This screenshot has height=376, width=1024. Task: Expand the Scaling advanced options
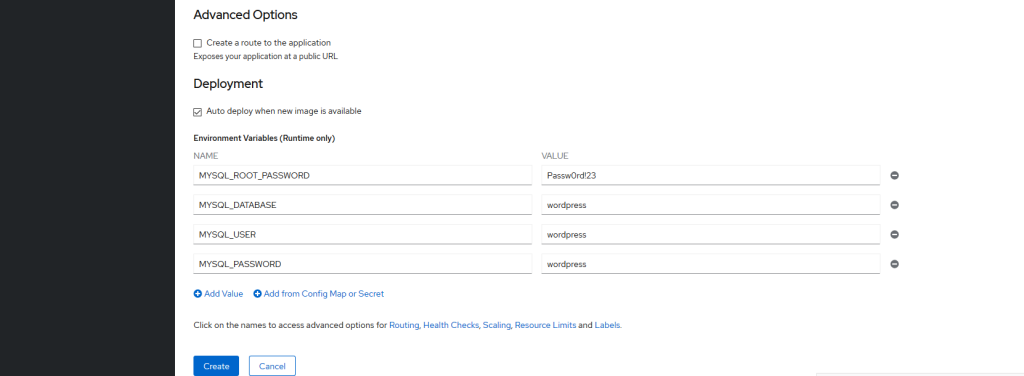tap(497, 324)
